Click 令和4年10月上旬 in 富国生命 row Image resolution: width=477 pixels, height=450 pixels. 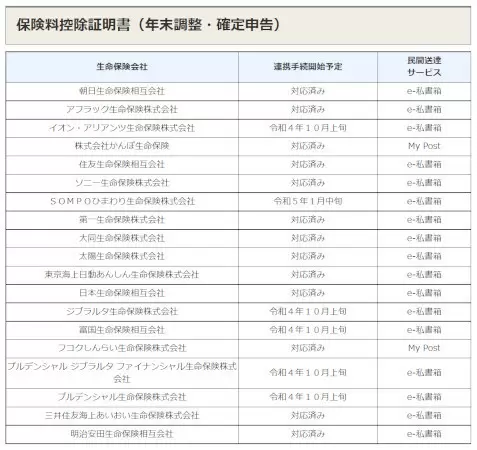click(x=308, y=330)
